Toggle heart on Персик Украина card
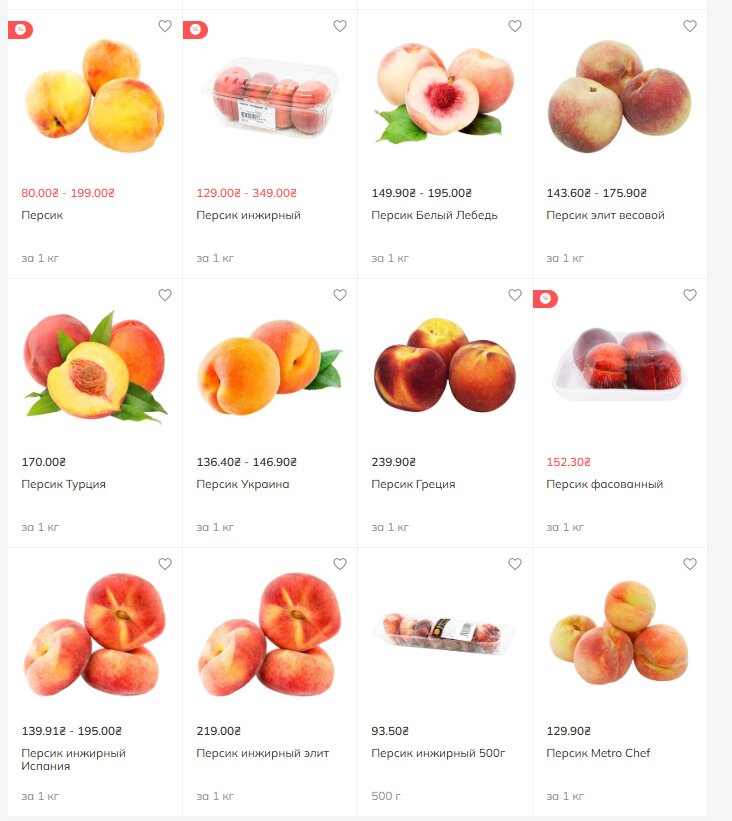The image size is (732, 821). (340, 295)
